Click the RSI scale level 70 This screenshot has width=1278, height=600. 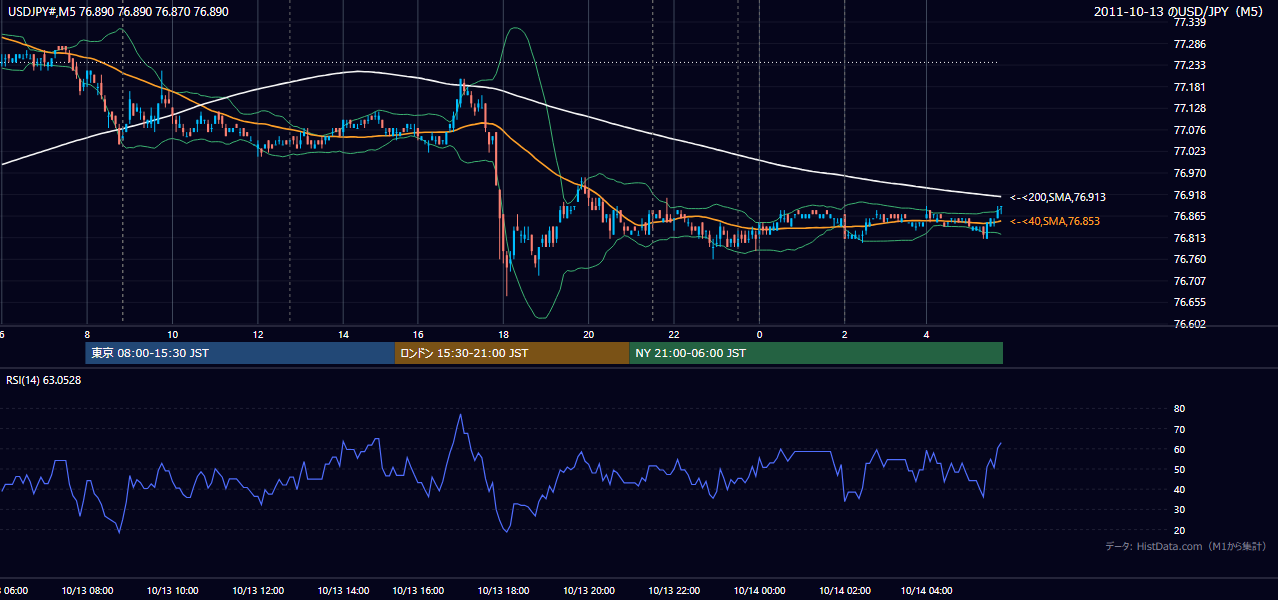click(x=1179, y=429)
